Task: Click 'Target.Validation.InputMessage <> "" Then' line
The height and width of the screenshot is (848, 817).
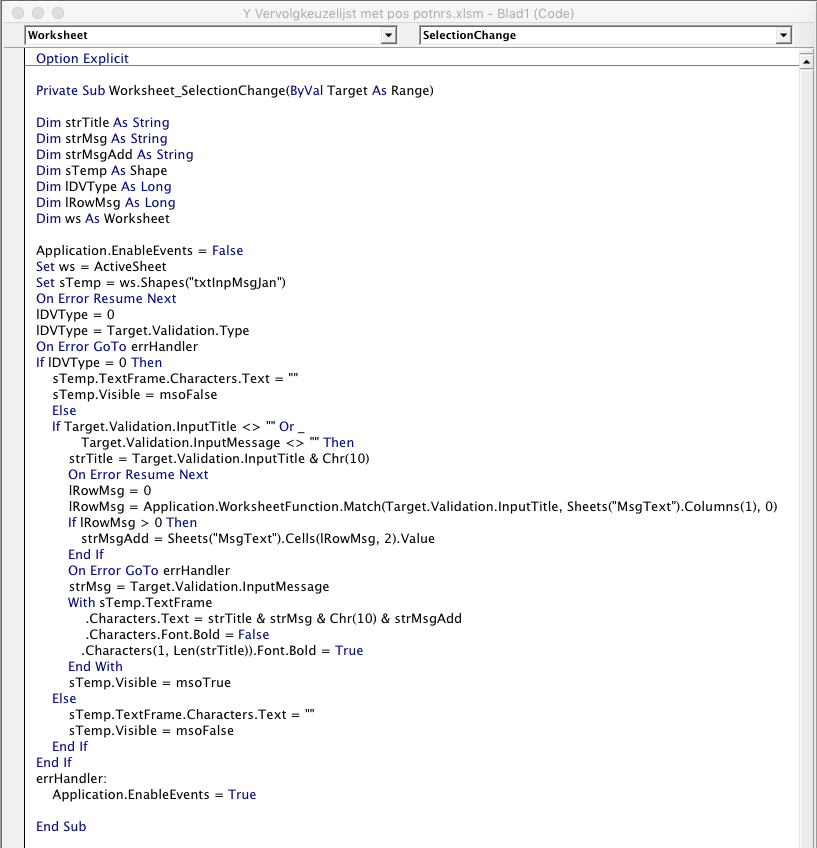Action: pos(217,442)
